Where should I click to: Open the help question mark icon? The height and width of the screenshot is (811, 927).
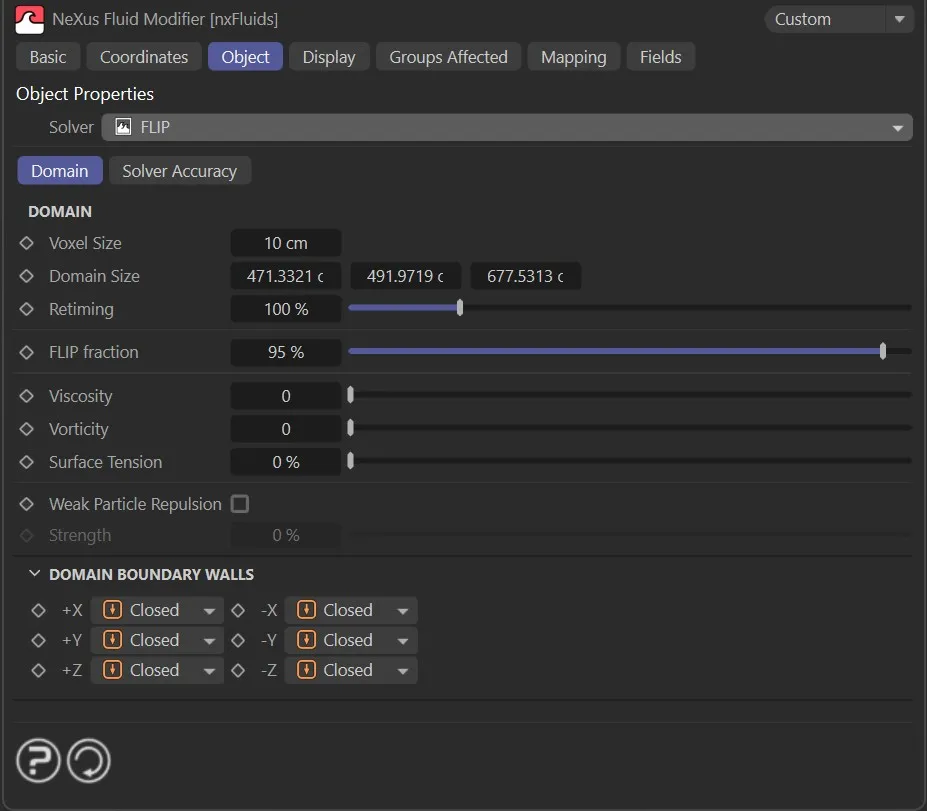(37, 761)
